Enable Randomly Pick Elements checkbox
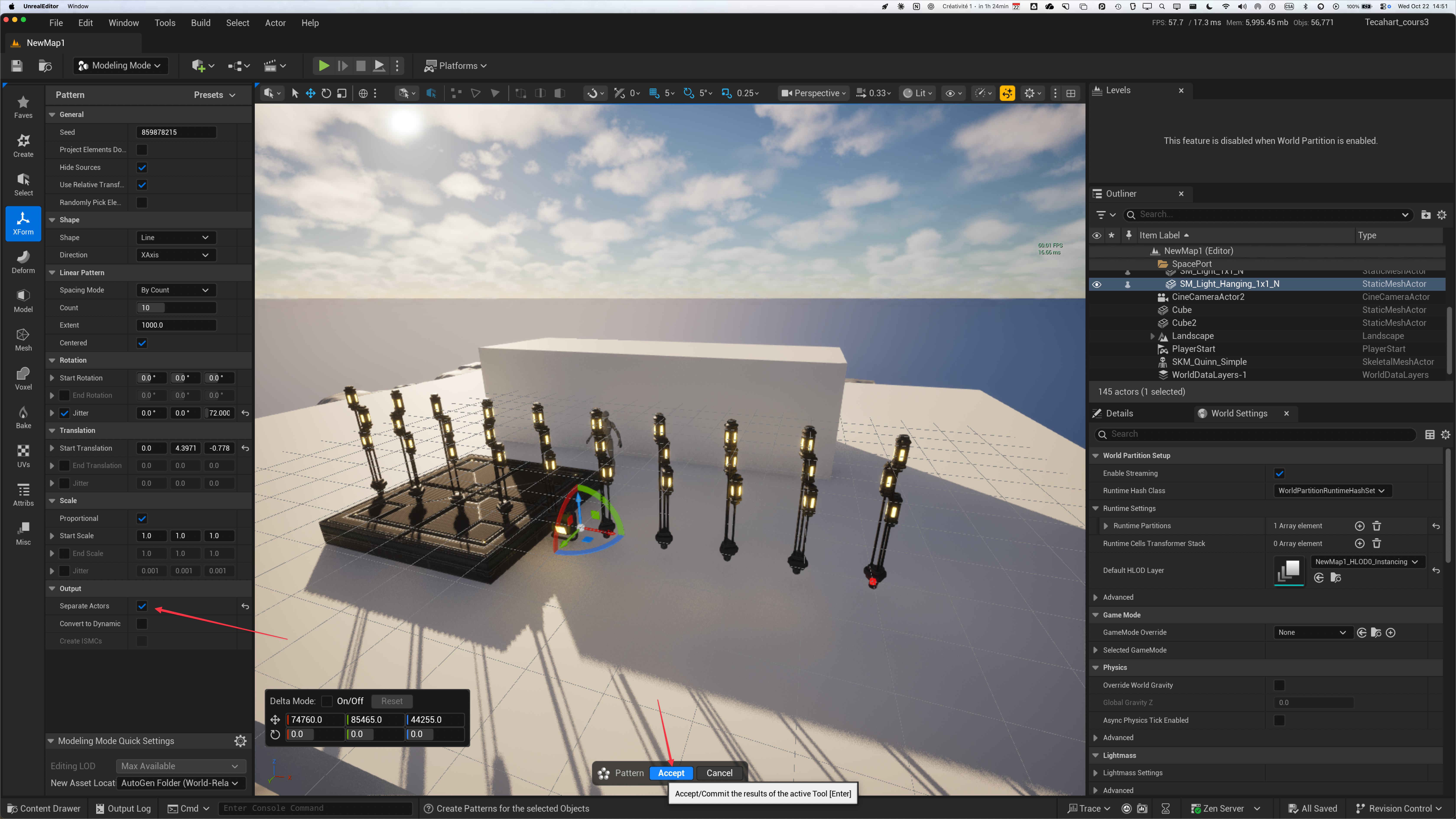 pos(142,202)
